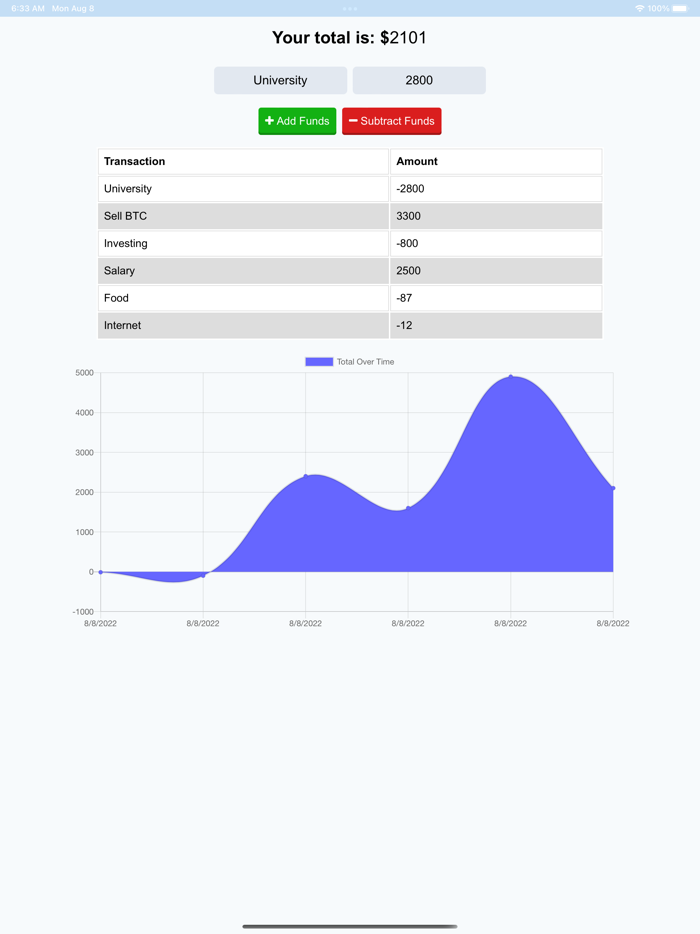The height and width of the screenshot is (934, 700).
Task: Tap the battery icon in status bar
Action: (x=681, y=8)
